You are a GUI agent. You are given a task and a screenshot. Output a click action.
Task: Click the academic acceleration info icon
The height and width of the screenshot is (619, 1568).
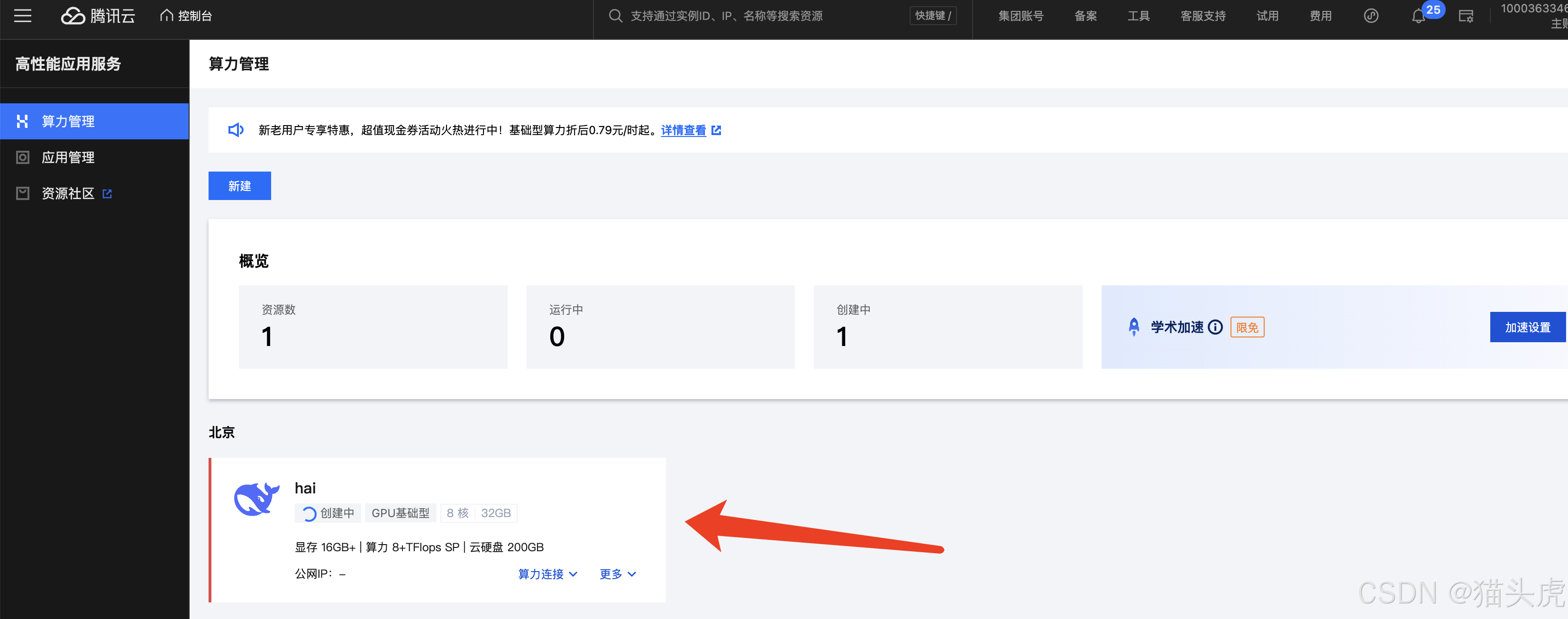(1215, 328)
